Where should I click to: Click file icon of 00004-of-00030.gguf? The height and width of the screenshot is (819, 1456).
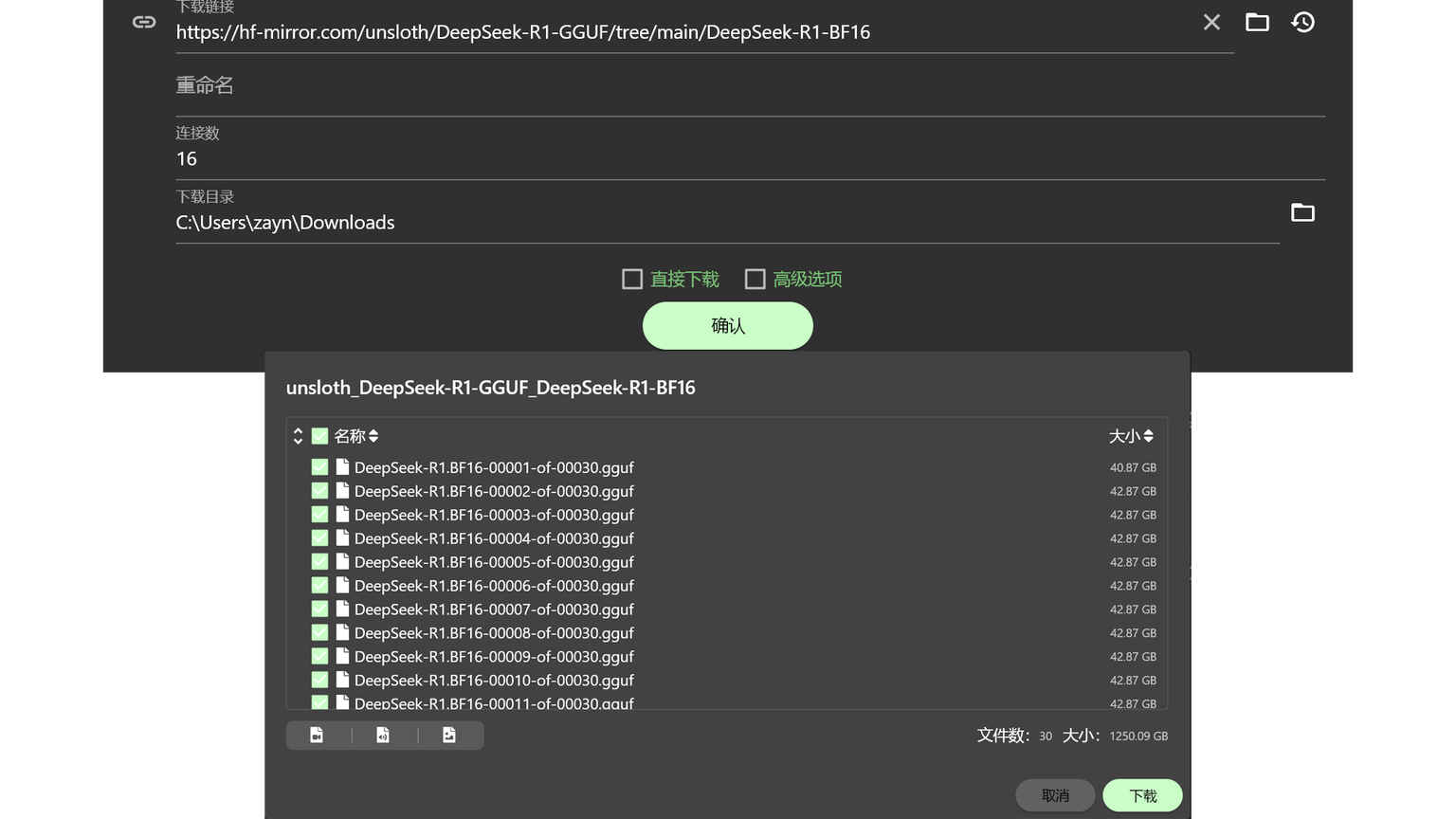[x=342, y=538]
